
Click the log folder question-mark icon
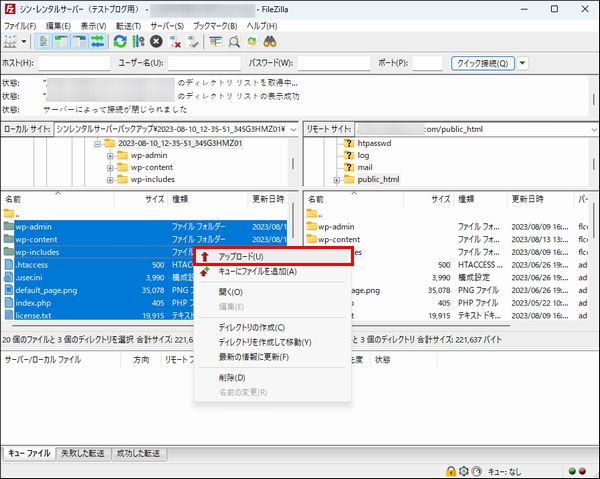[348, 155]
